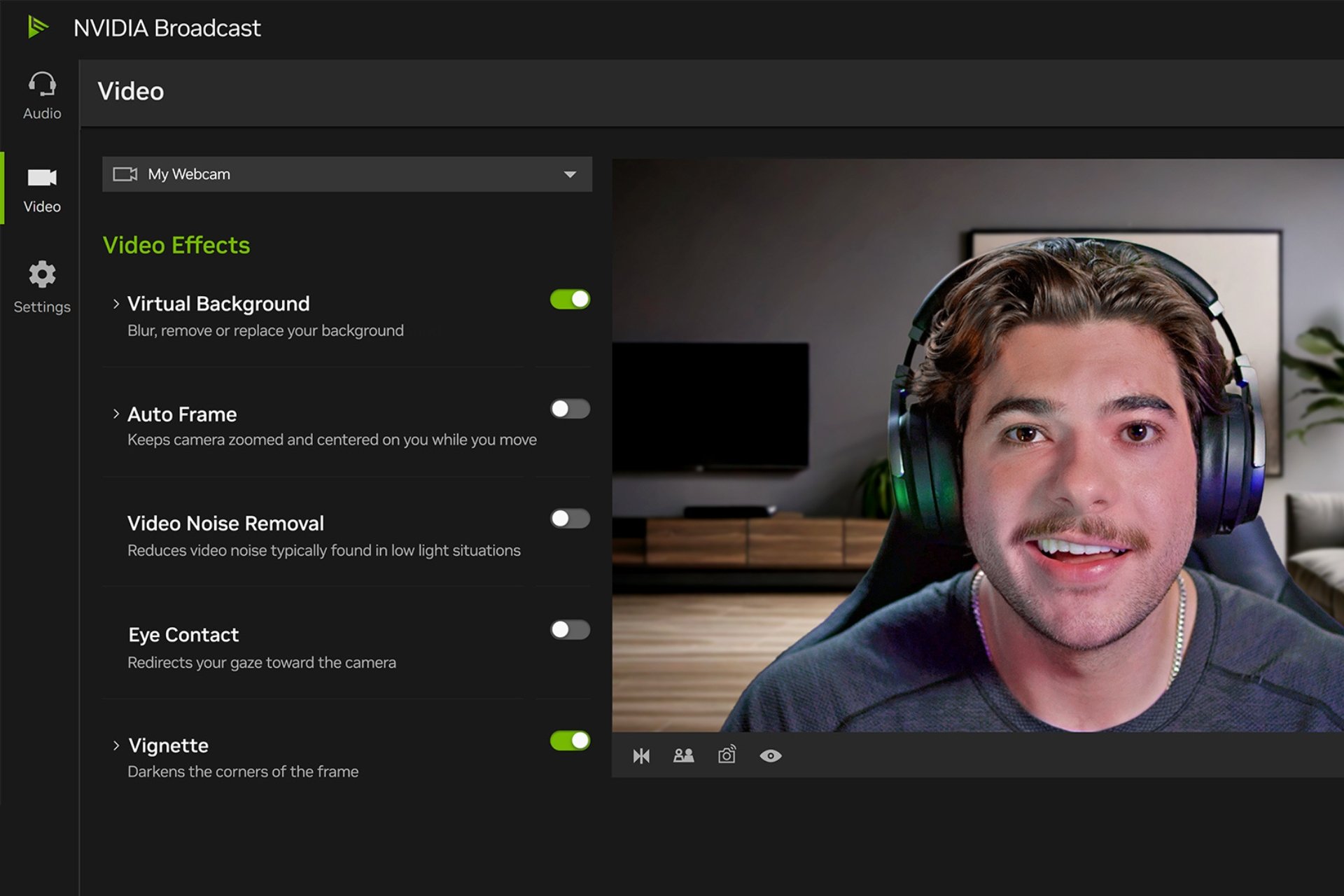Click the mirror/flip preview icon

[x=641, y=756]
